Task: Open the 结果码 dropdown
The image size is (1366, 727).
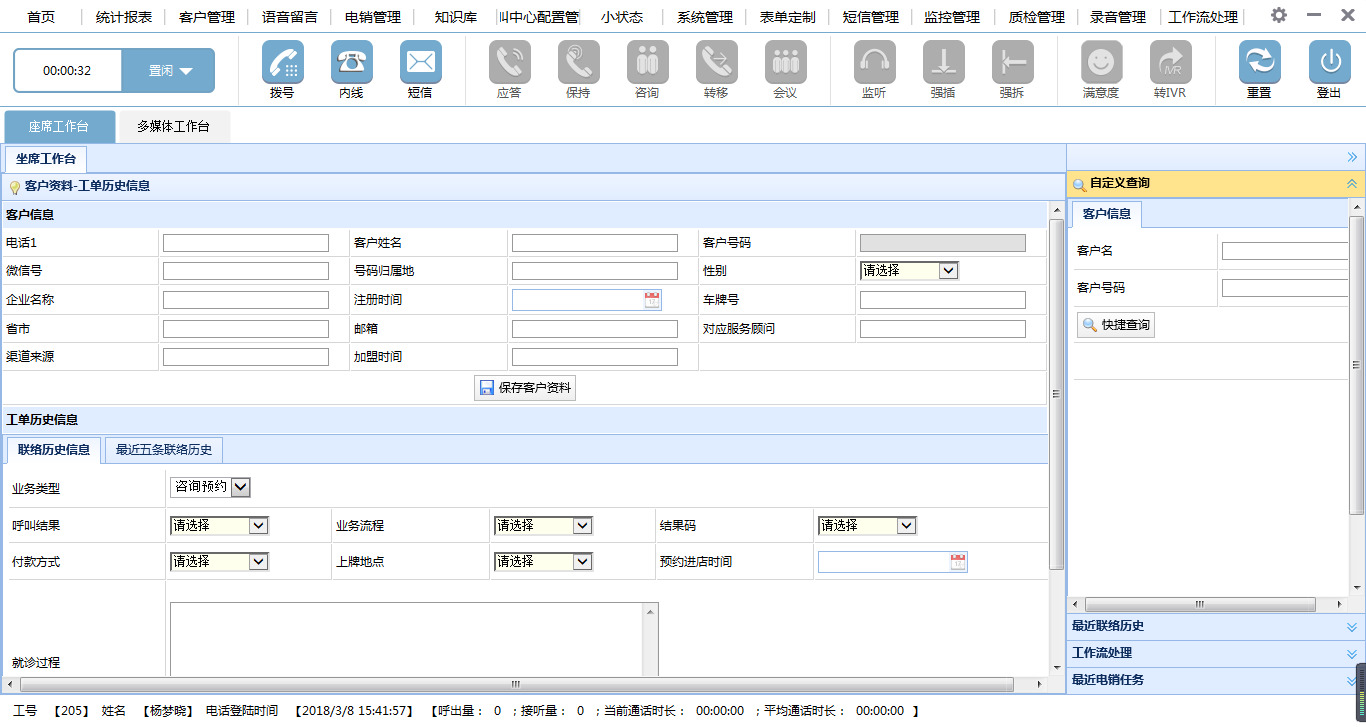Action: coord(867,525)
